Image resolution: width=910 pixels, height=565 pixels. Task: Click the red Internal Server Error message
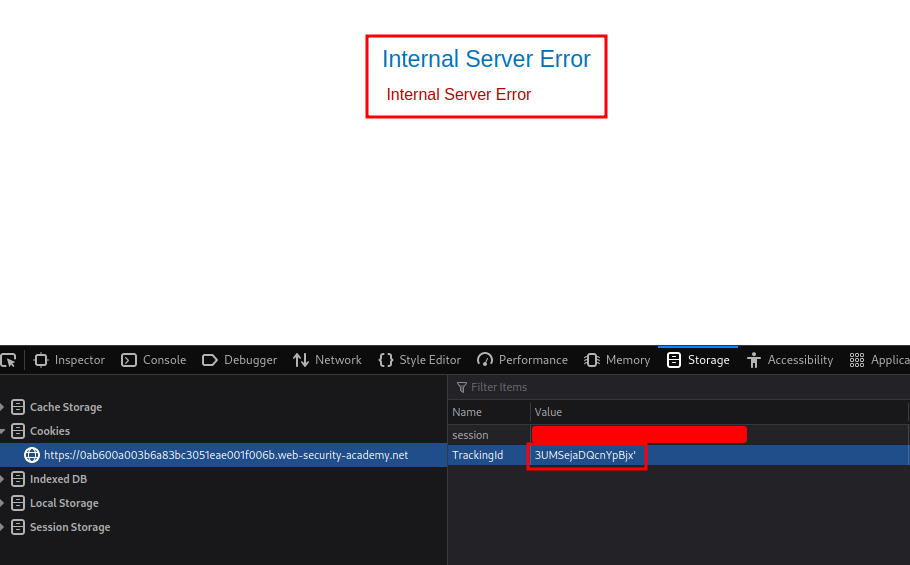(458, 95)
